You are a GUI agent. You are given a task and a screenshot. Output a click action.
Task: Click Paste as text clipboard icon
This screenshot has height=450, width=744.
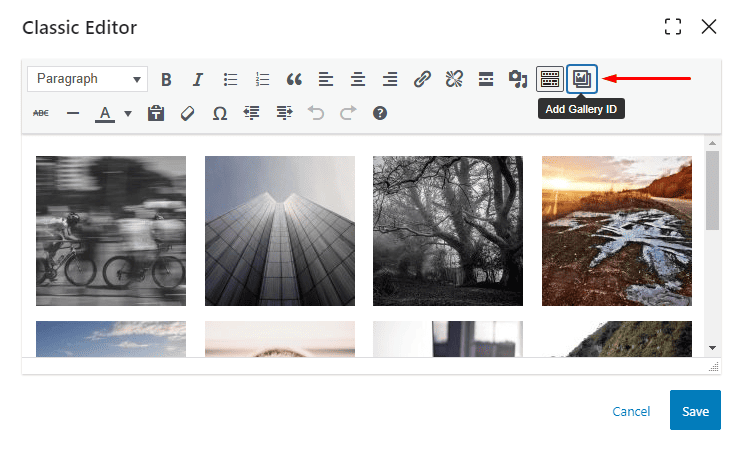click(x=156, y=113)
